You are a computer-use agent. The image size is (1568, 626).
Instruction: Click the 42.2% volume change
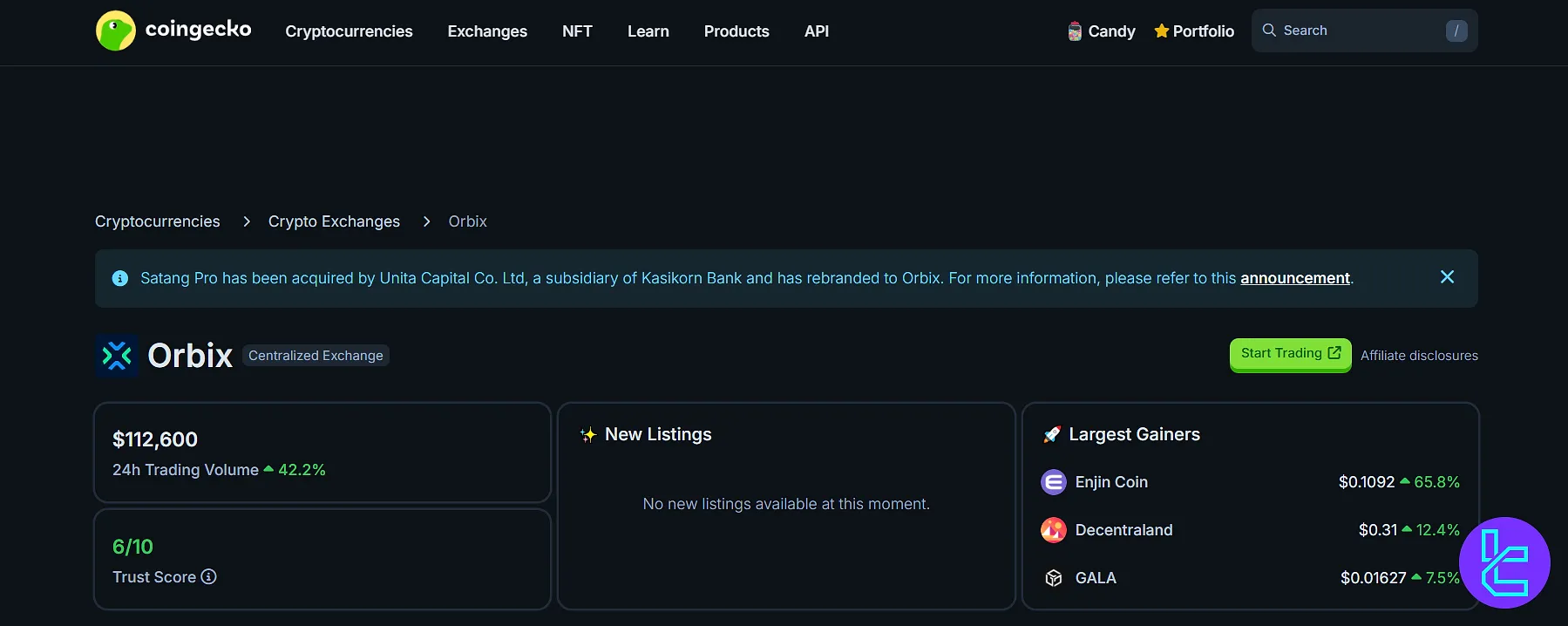tap(302, 470)
